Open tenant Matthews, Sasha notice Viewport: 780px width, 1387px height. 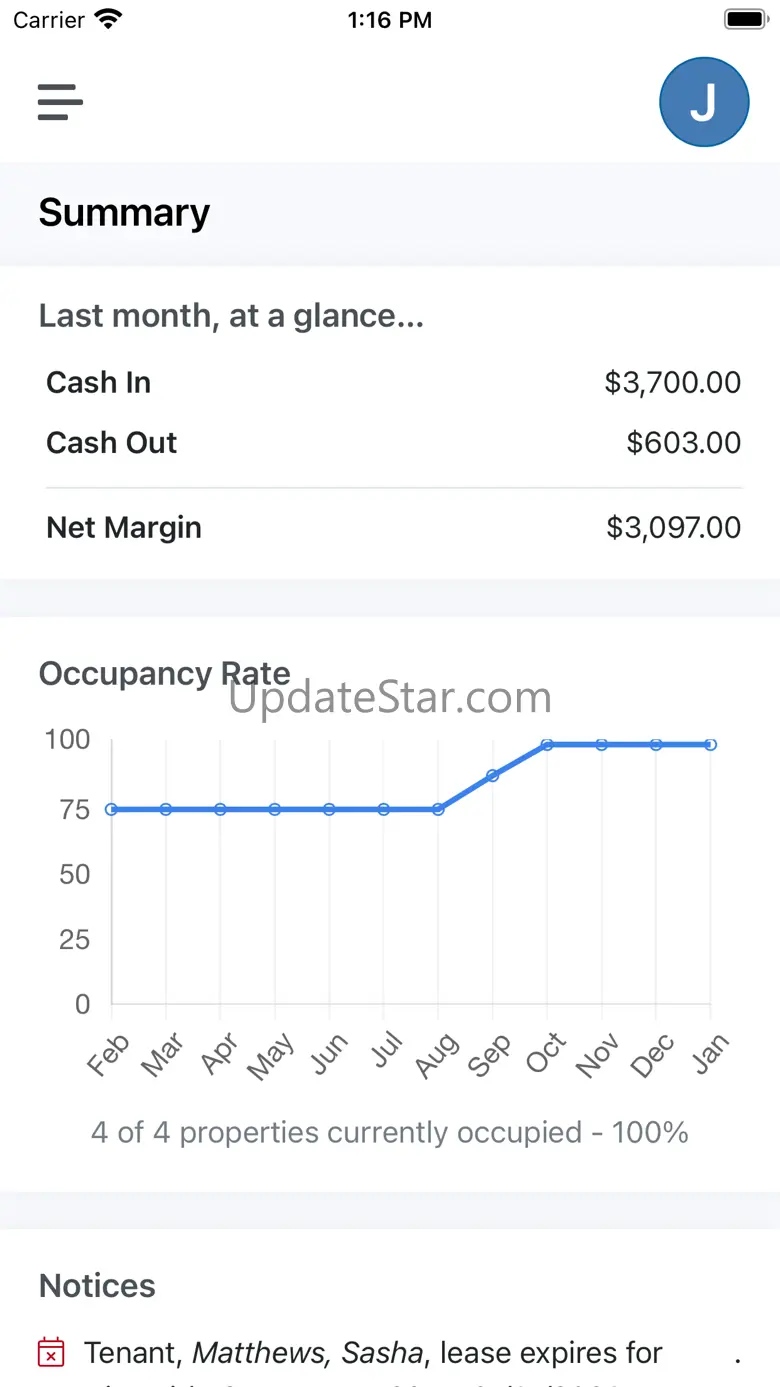pyautogui.click(x=373, y=1353)
